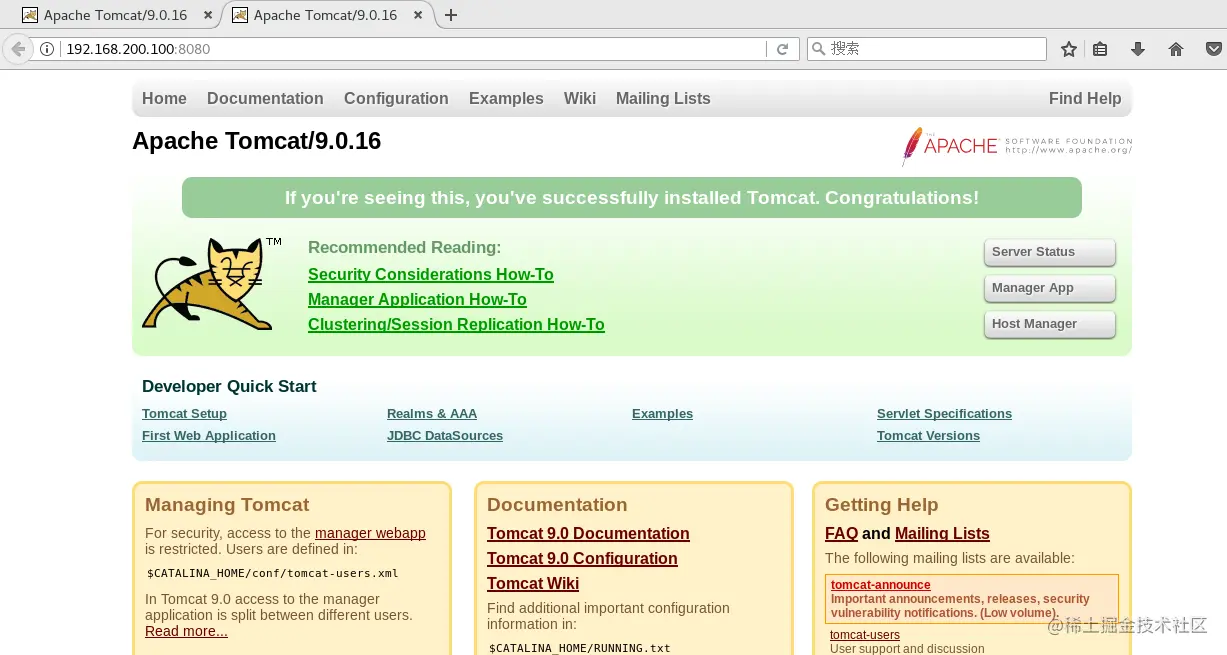This screenshot has width=1227, height=655.
Task: Open Security Considerations How-To link
Action: 431,274
